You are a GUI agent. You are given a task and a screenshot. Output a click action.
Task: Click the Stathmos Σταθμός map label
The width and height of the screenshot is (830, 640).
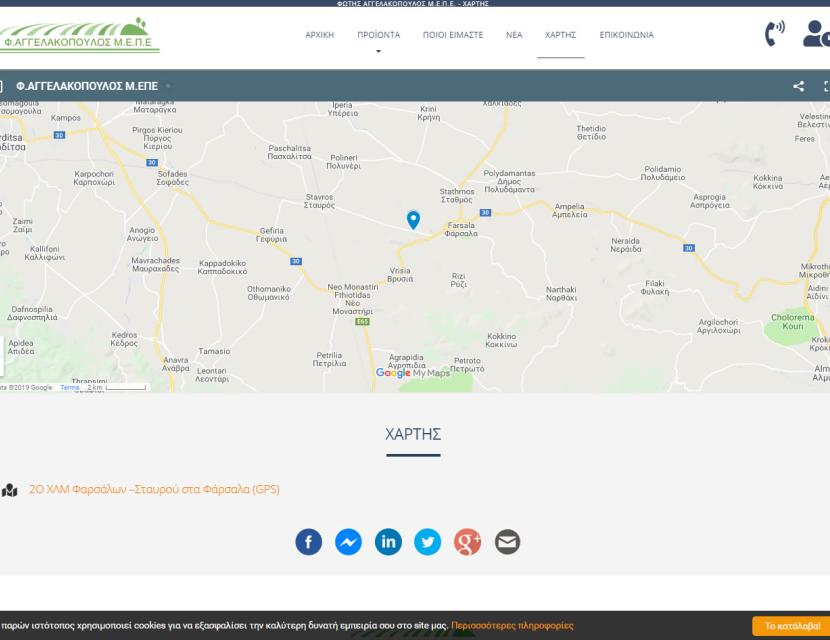point(457,195)
